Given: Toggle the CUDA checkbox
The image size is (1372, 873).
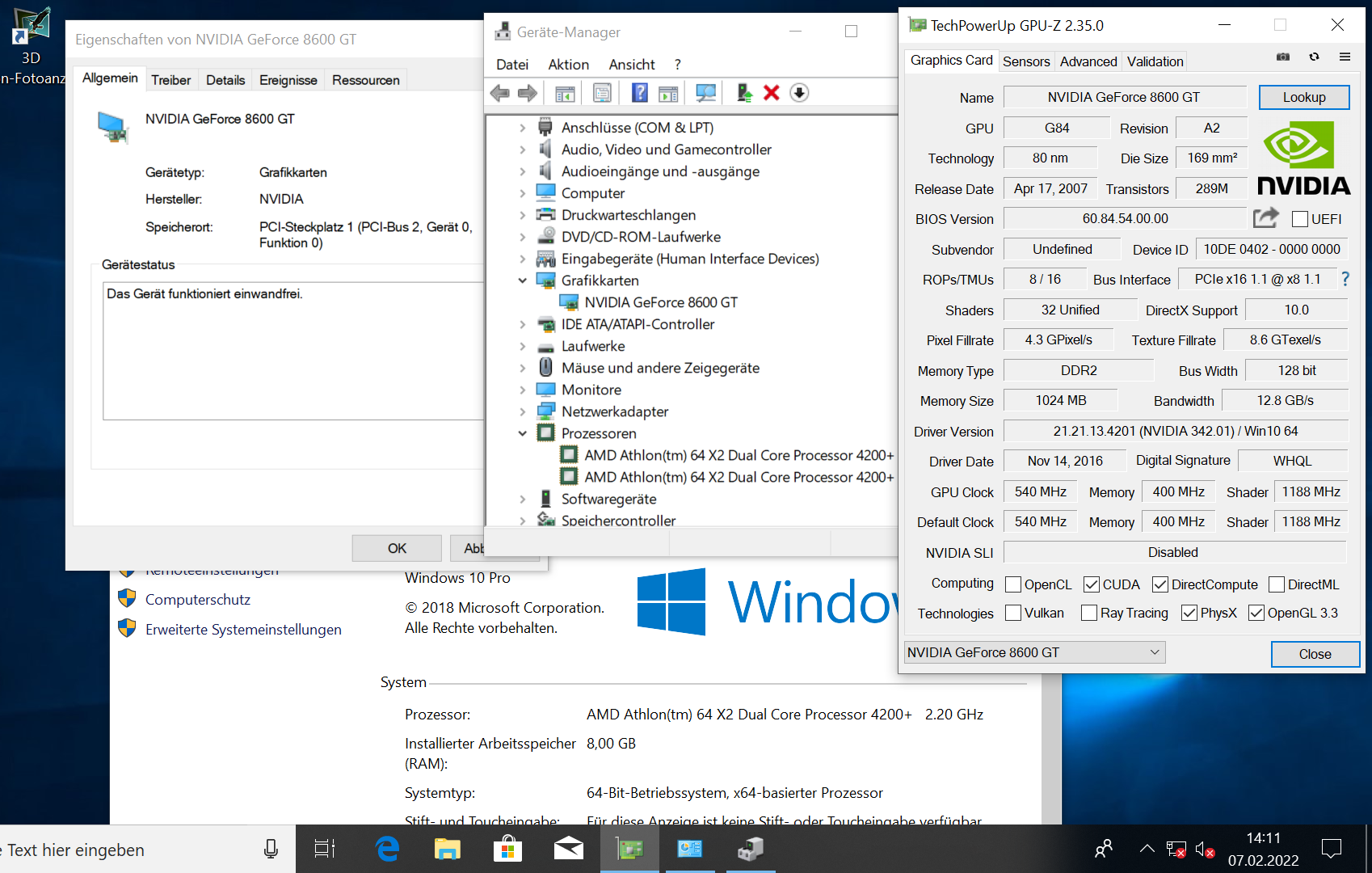Looking at the screenshot, I should [1092, 584].
